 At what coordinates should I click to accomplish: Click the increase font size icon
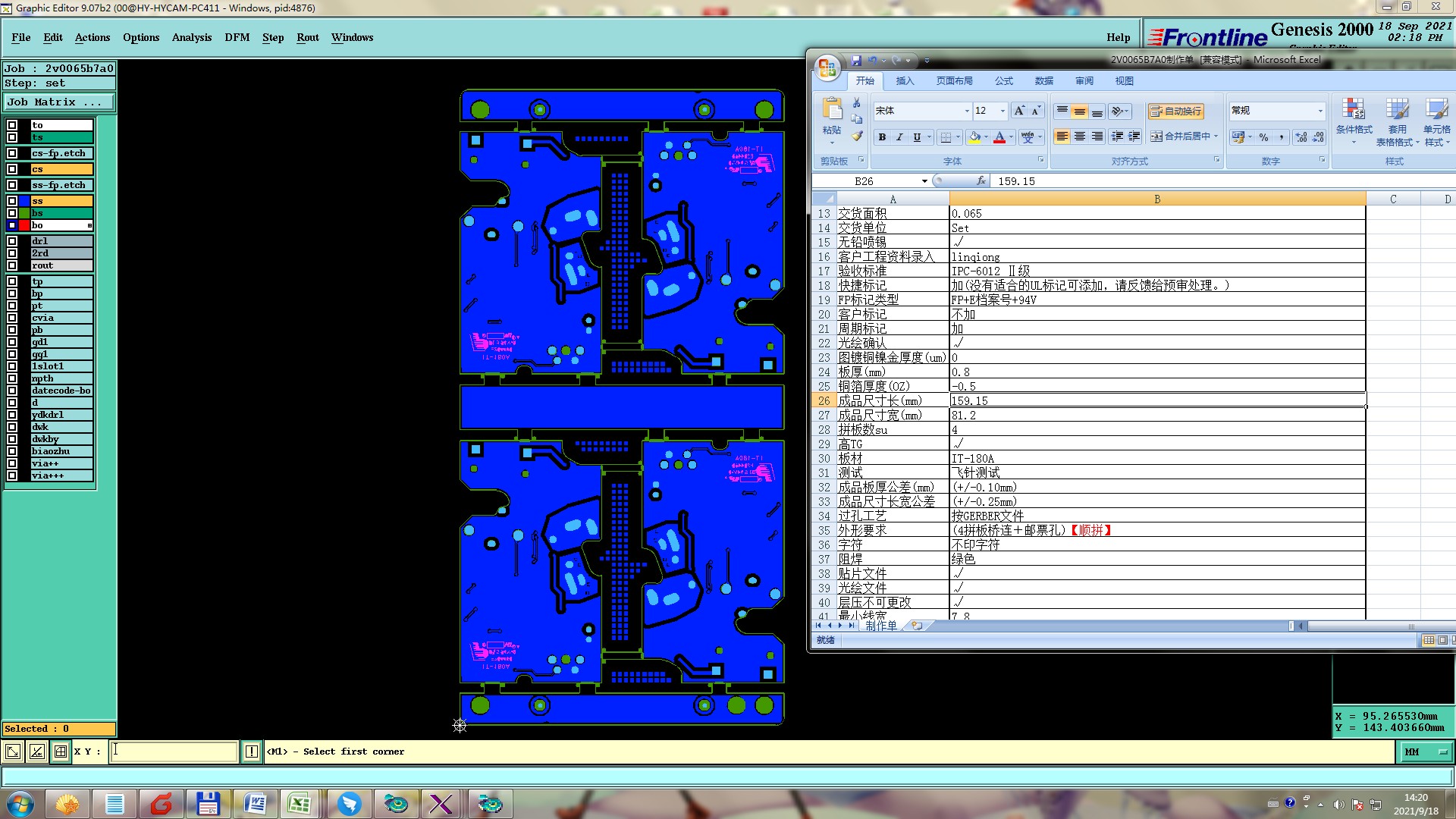pyautogui.click(x=1019, y=111)
